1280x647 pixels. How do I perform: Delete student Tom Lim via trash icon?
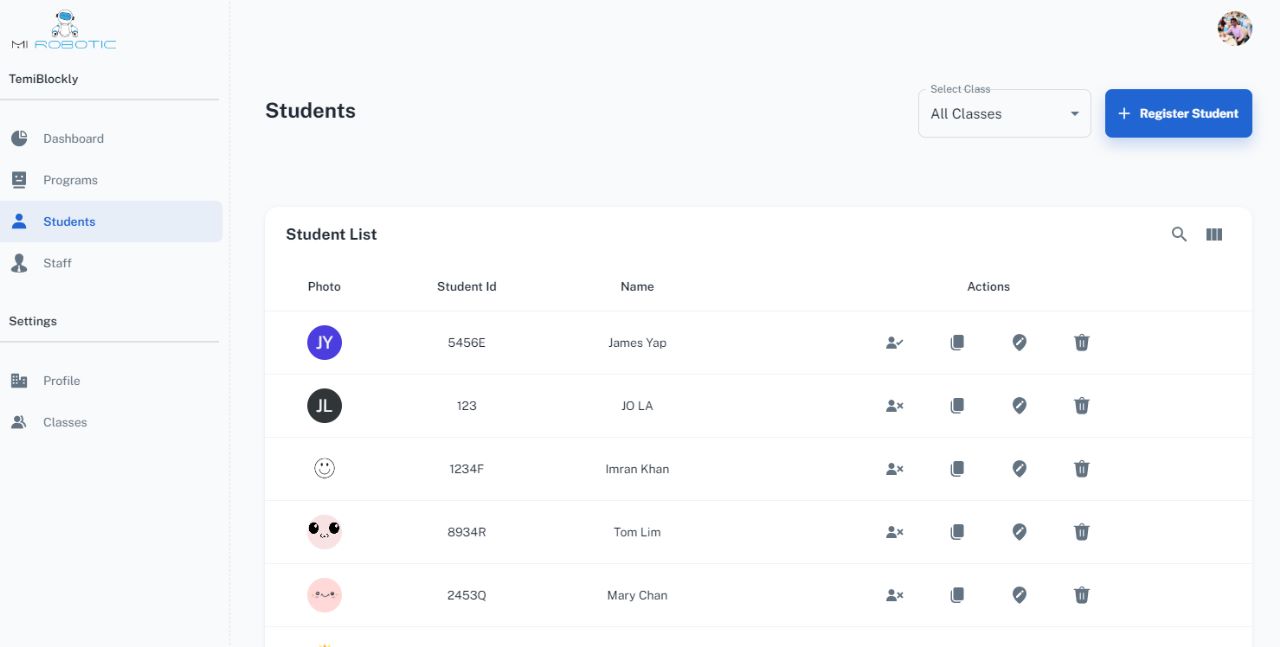coord(1081,532)
